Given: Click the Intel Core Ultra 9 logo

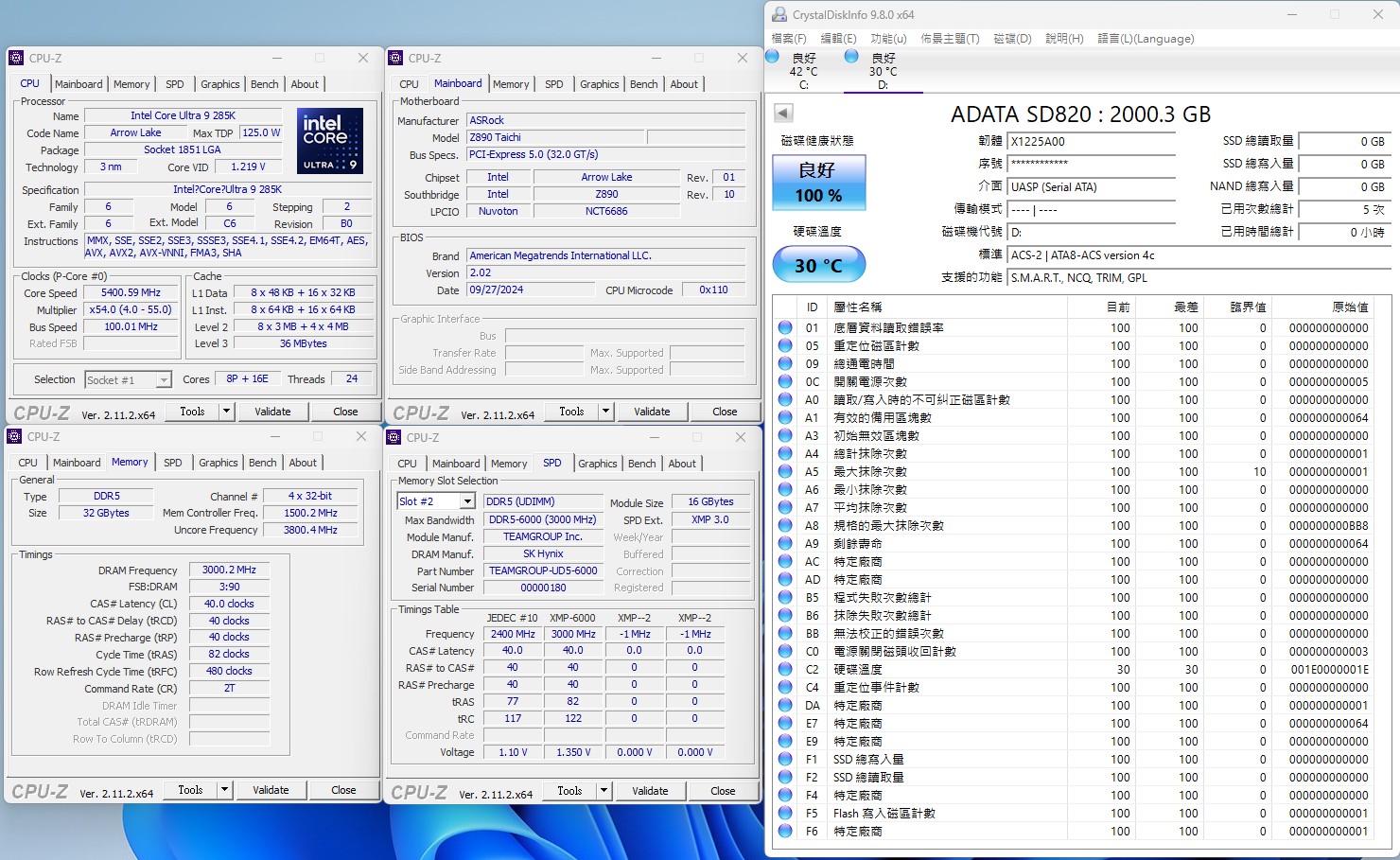Looking at the screenshot, I should (x=330, y=140).
